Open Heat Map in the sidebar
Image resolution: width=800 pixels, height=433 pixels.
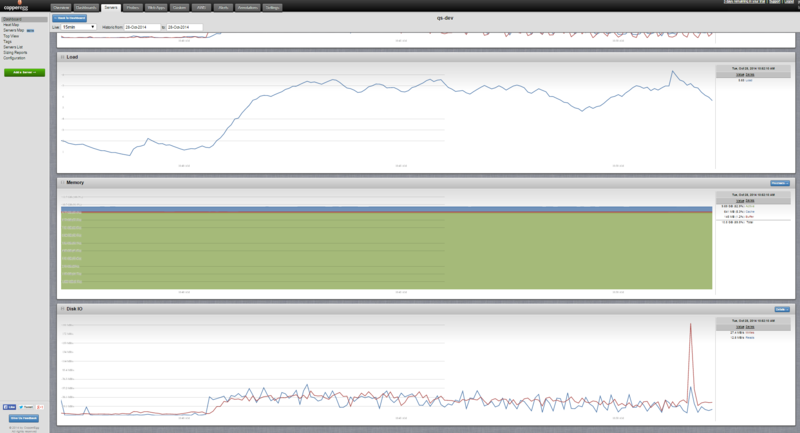pos(11,25)
